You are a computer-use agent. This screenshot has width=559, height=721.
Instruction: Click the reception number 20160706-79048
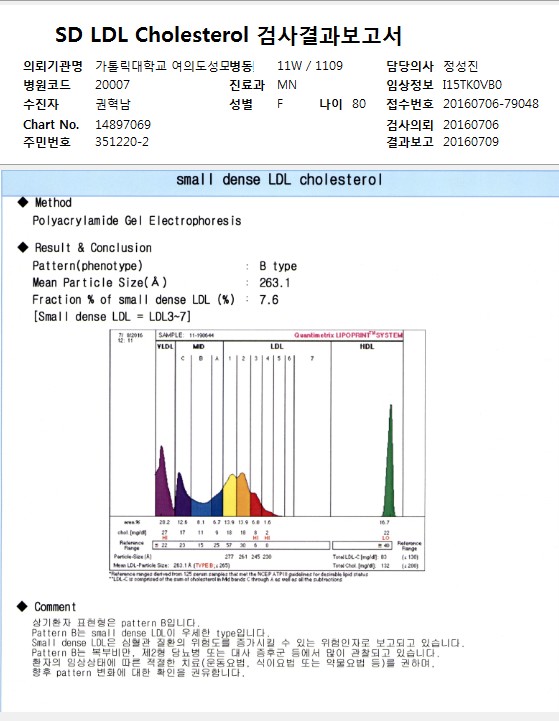click(491, 104)
